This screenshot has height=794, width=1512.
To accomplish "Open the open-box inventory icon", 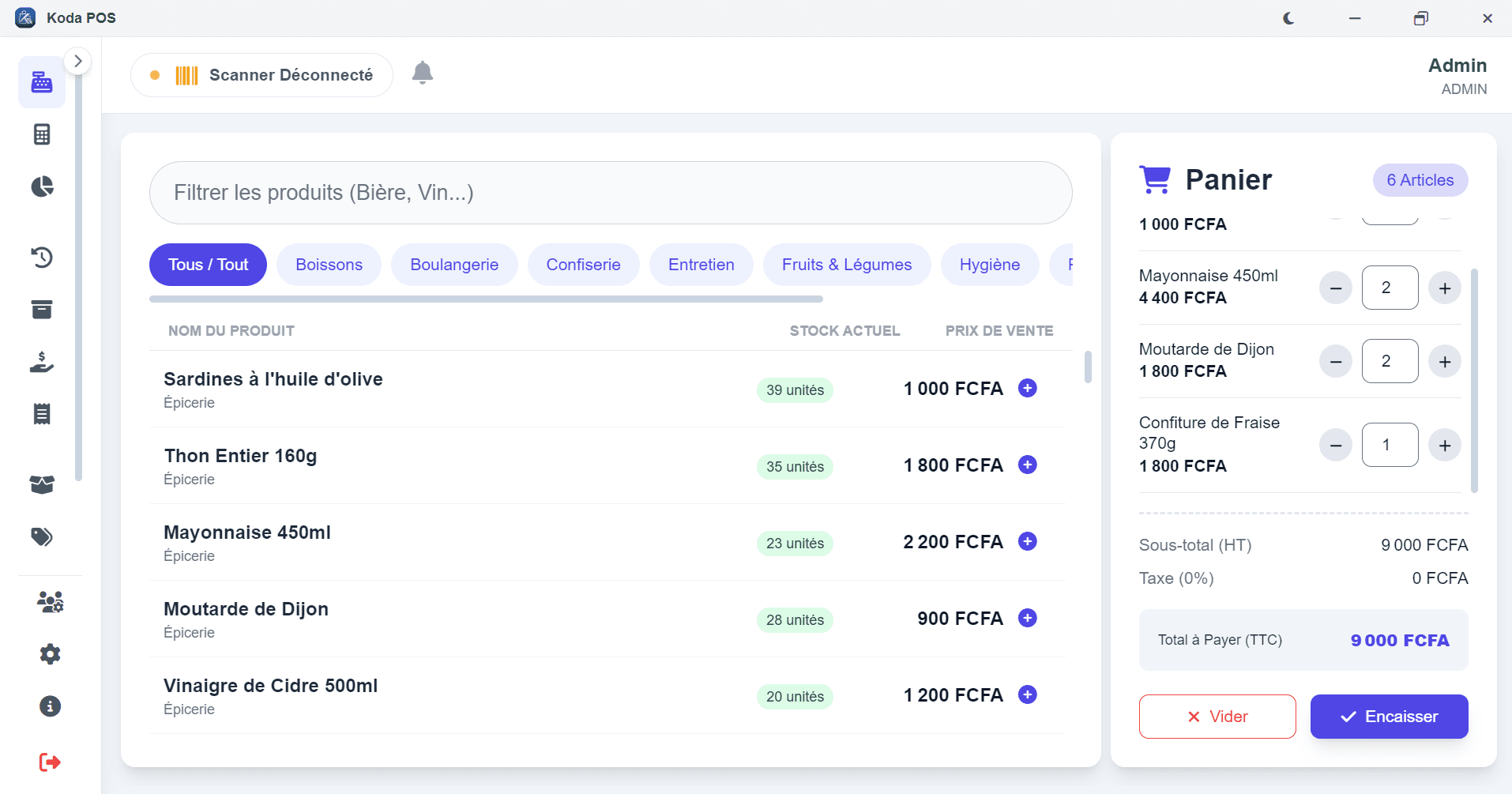I will (42, 484).
